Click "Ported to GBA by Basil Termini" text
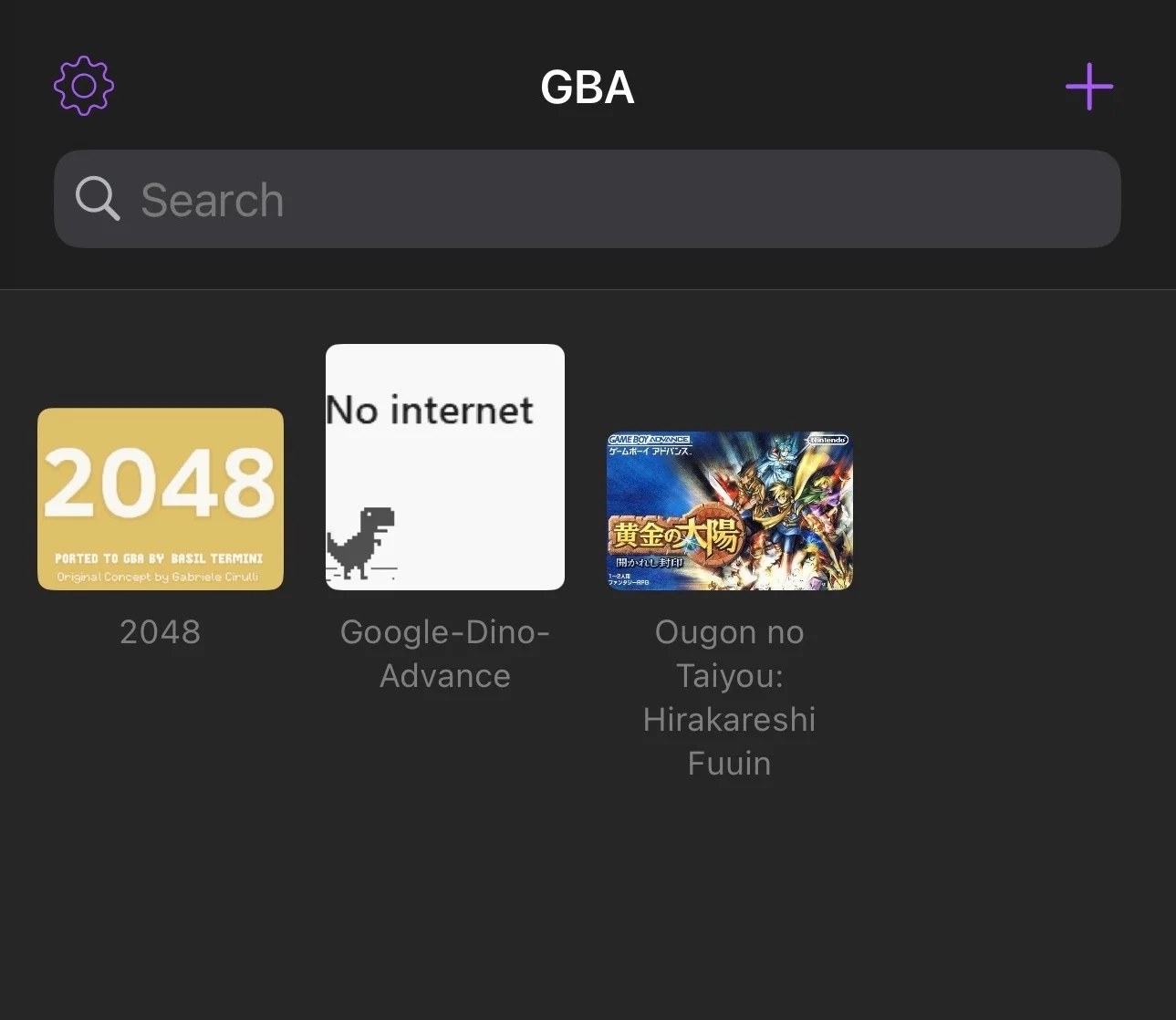 (159, 558)
